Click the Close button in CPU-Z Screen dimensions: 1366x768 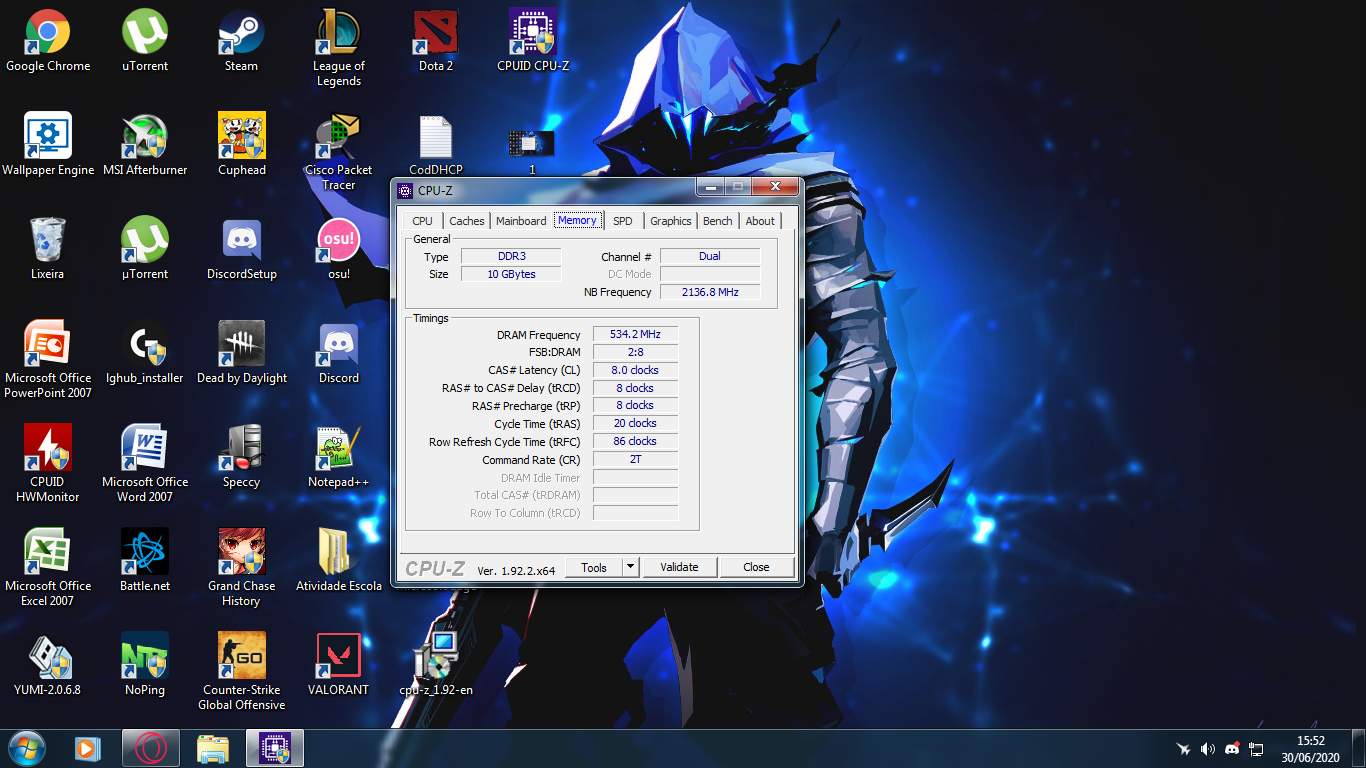(756, 567)
